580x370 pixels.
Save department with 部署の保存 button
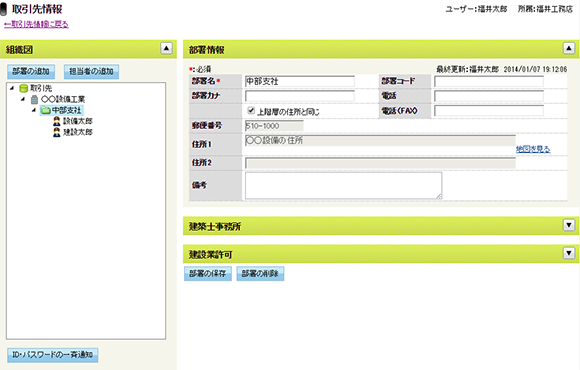(x=208, y=274)
